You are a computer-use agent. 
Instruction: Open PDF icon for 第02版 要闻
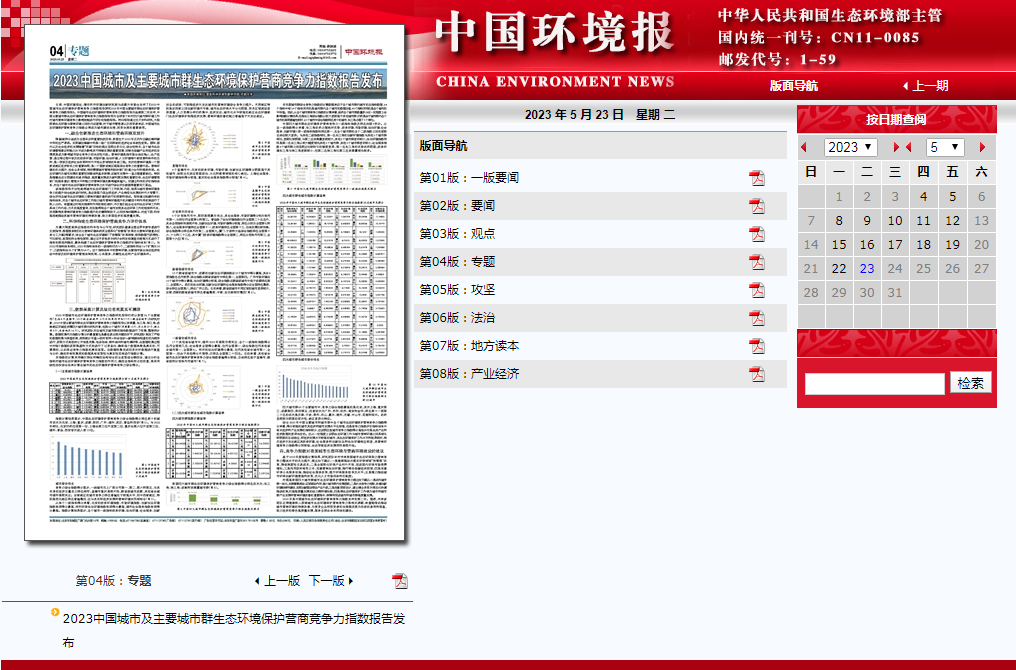[x=757, y=206]
